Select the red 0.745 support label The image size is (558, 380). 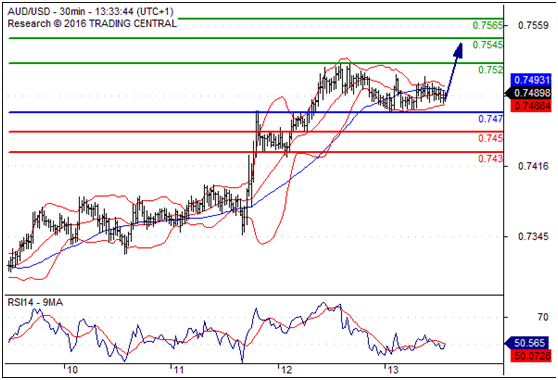[x=491, y=138]
